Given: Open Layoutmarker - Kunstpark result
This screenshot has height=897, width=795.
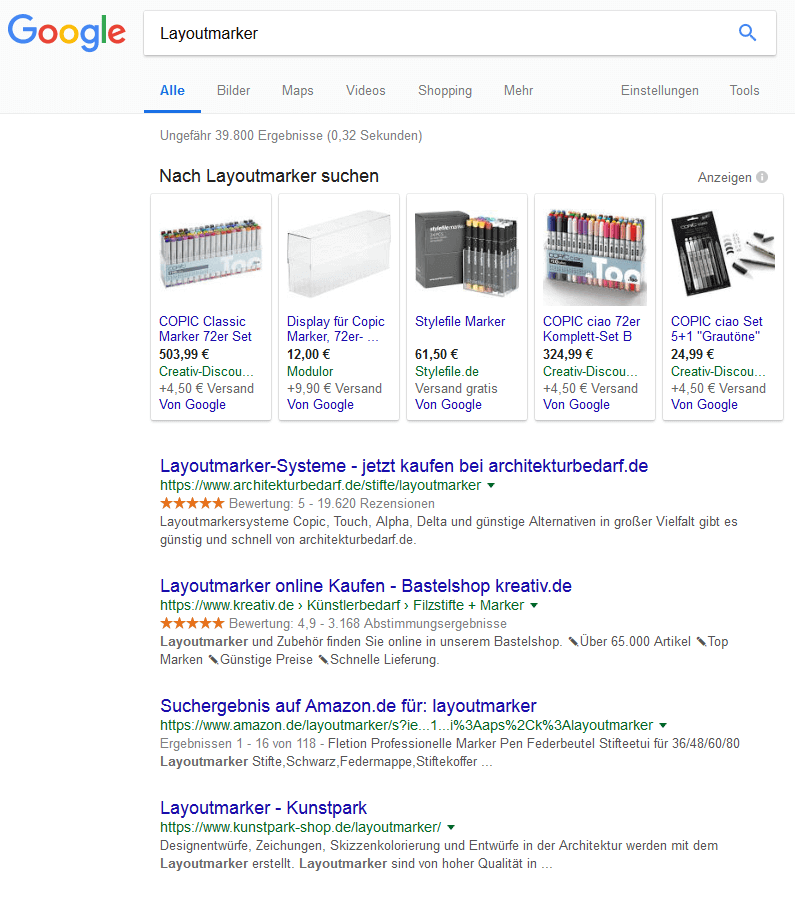Looking at the screenshot, I should coord(263,808).
